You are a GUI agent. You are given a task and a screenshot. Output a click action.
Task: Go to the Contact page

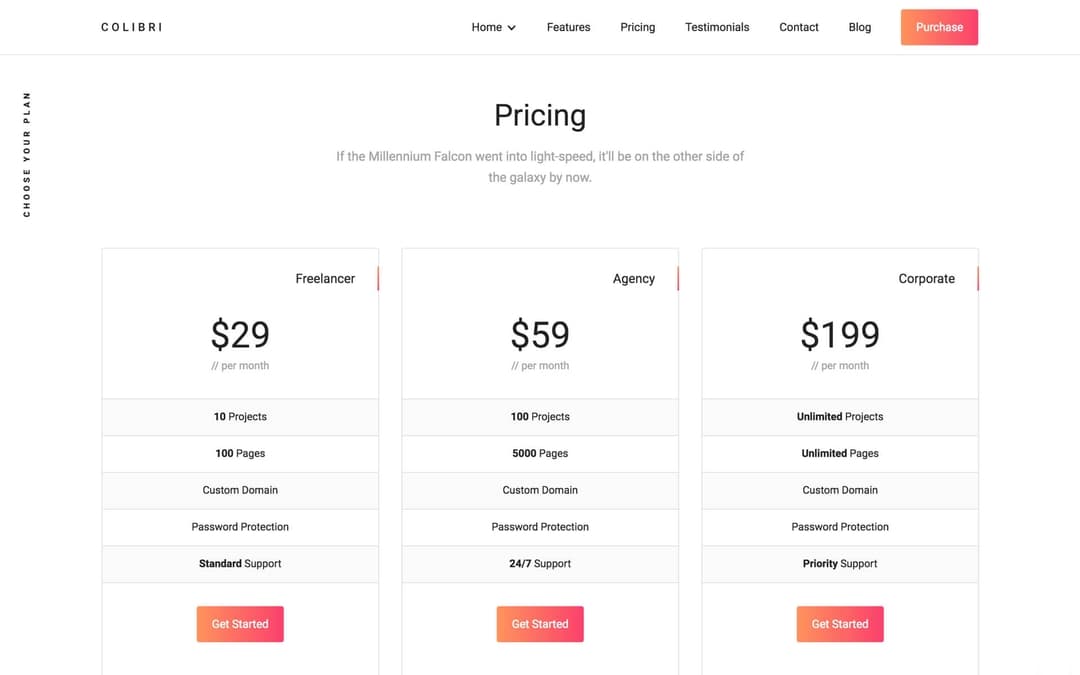click(x=798, y=27)
